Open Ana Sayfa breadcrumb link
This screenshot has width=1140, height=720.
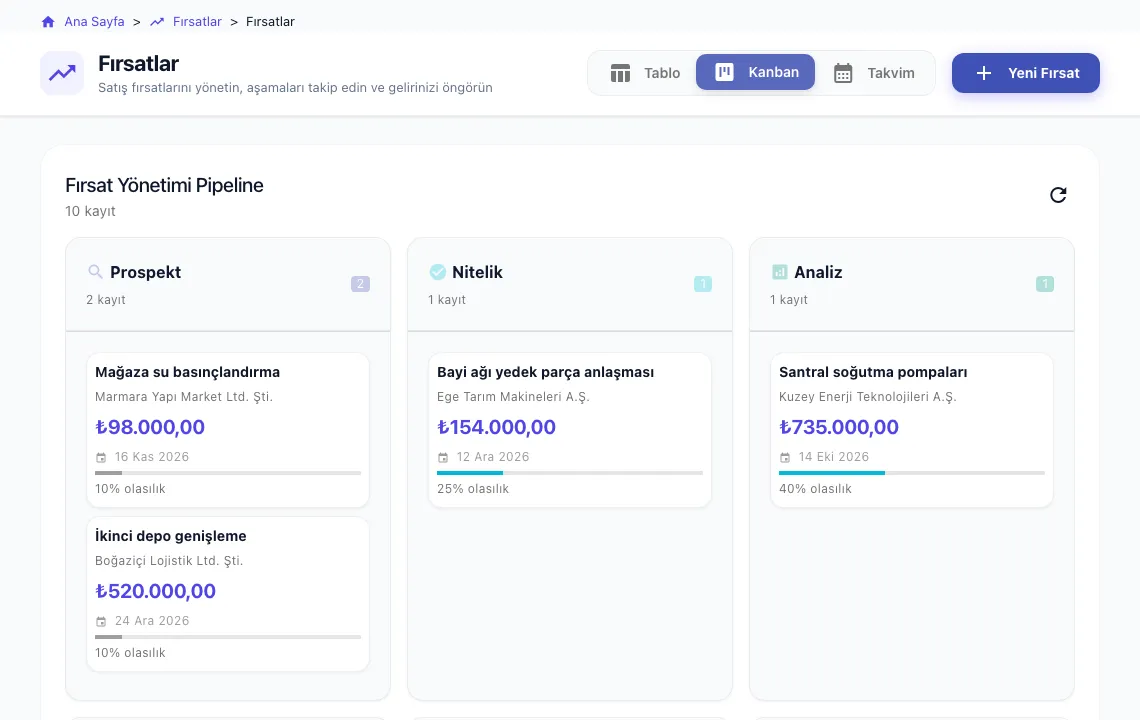point(95,22)
